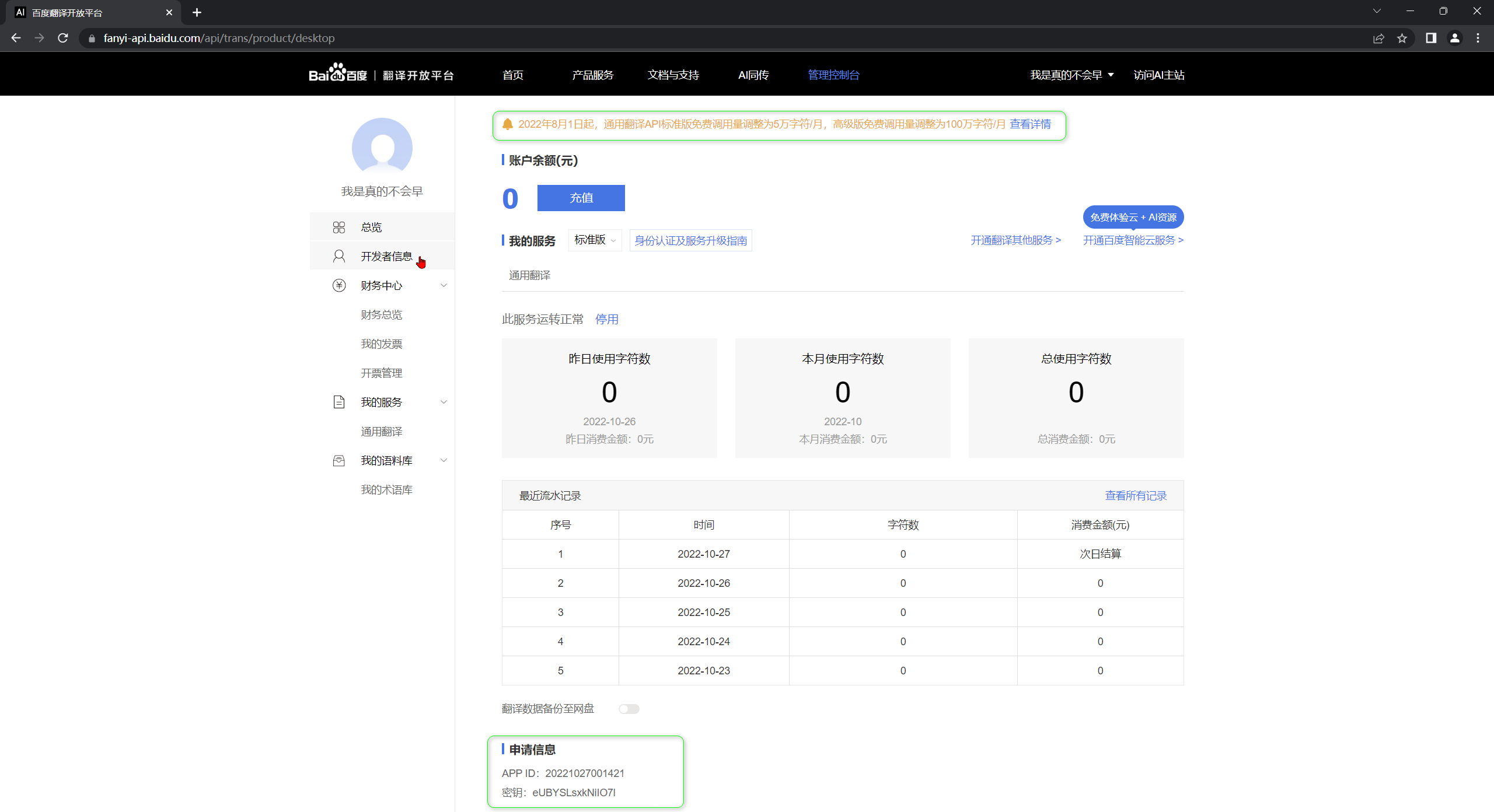Click the user avatar picture
Viewport: 1494px width, 812px height.
[382, 147]
